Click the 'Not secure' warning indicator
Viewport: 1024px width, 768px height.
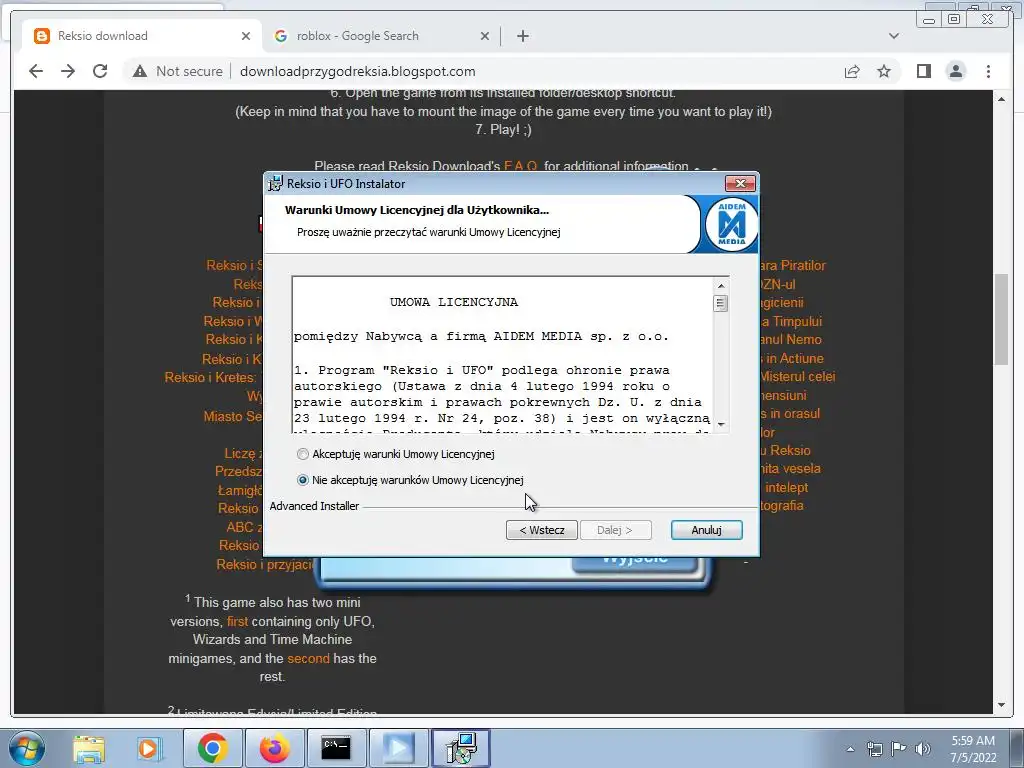[x=178, y=71]
